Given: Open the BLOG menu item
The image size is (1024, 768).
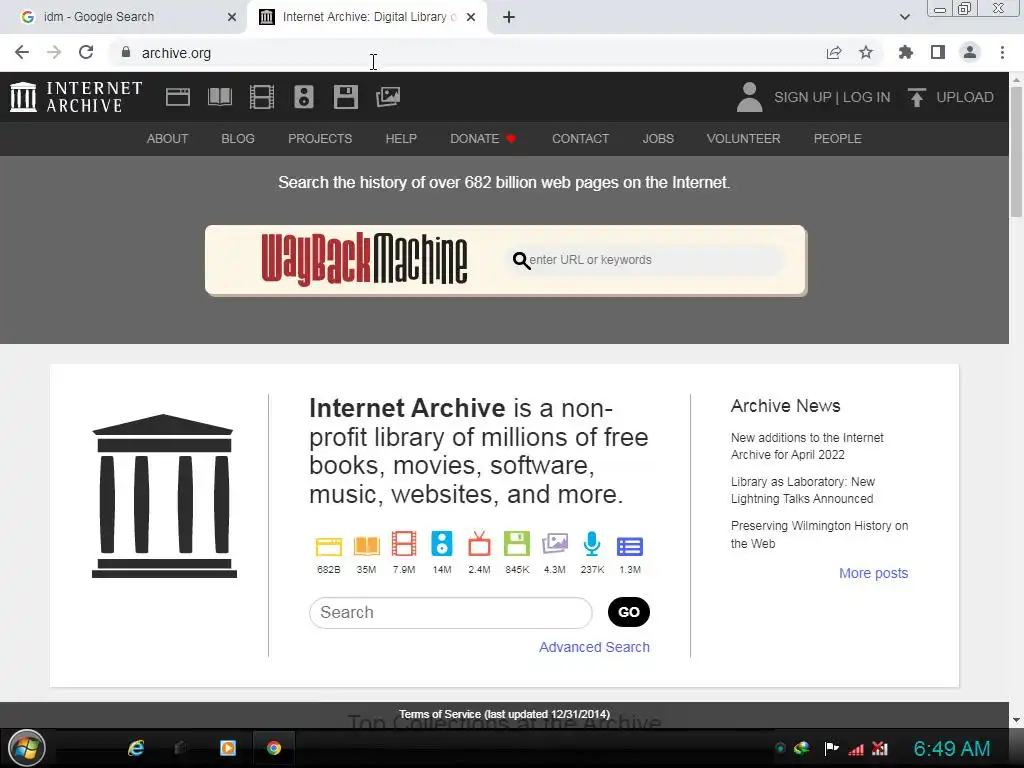Looking at the screenshot, I should tap(238, 138).
